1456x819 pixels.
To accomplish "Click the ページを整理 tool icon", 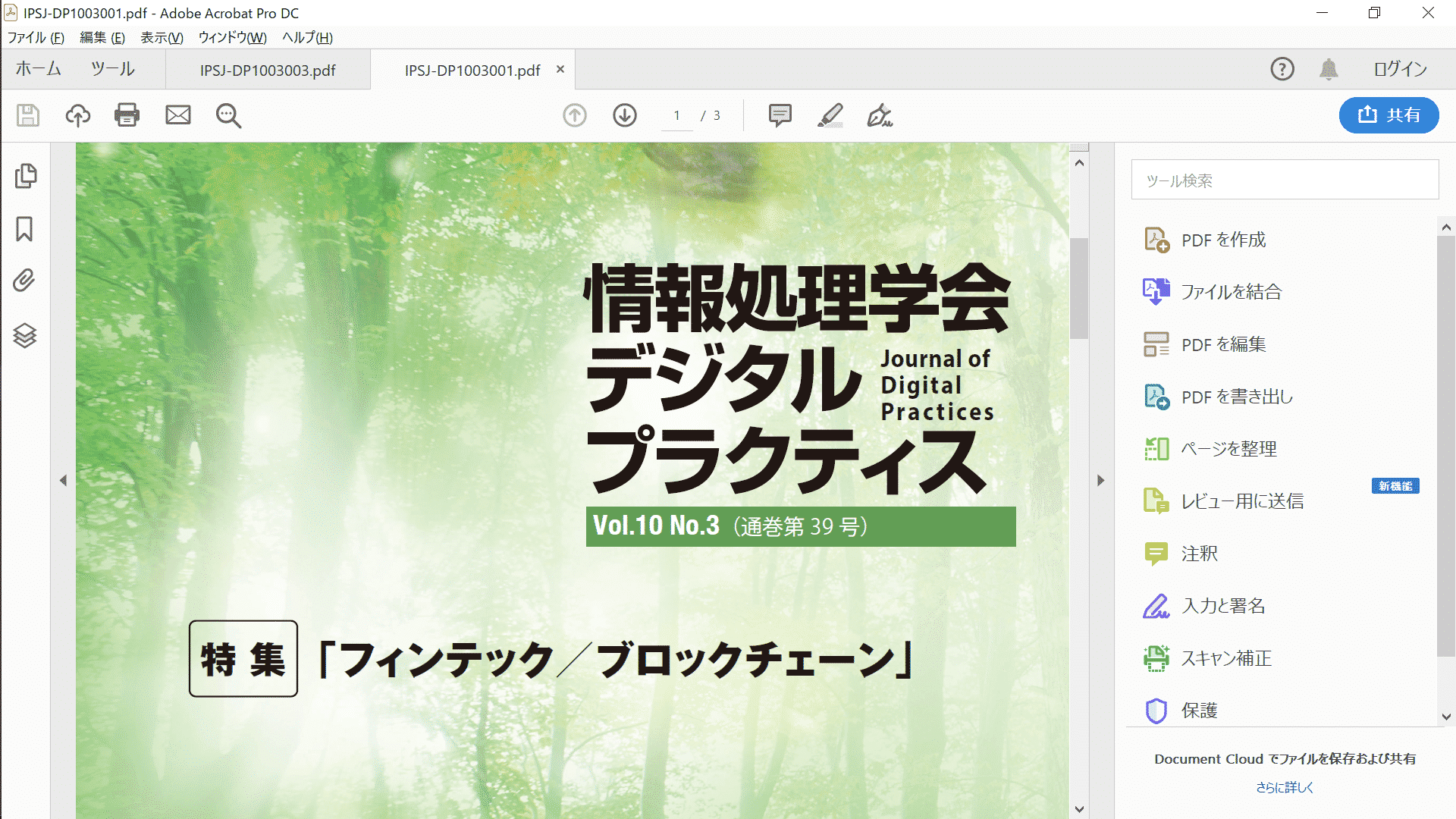I will 1156,449.
